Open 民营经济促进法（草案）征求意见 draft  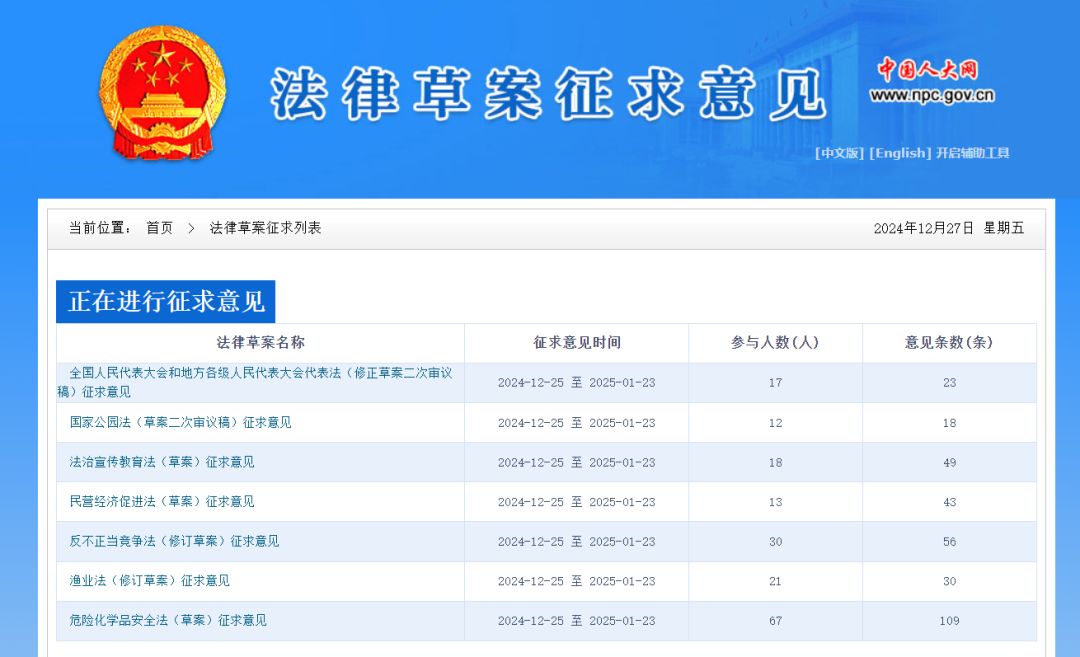click(x=166, y=501)
